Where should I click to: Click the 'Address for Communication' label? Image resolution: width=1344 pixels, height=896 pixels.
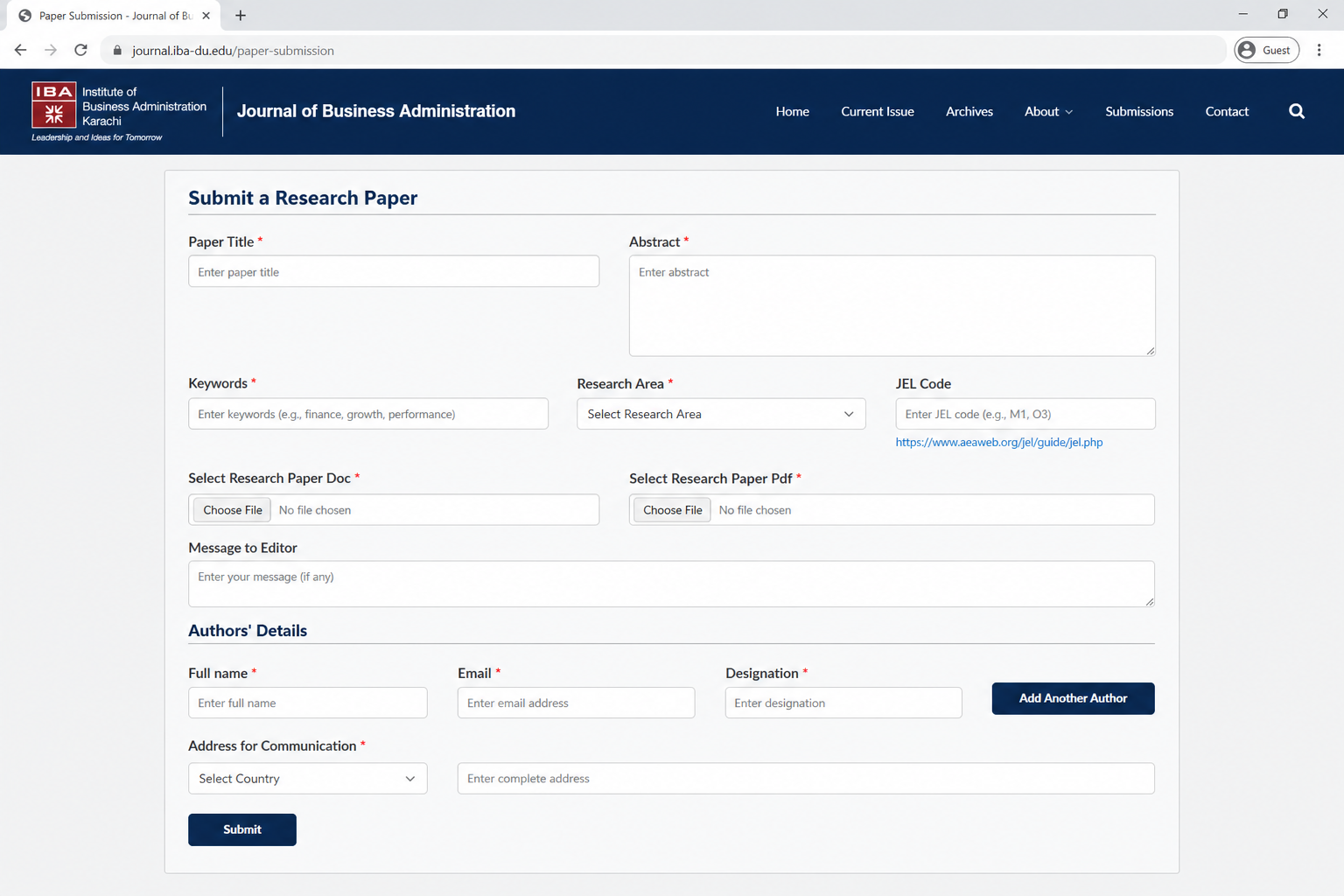tap(272, 745)
